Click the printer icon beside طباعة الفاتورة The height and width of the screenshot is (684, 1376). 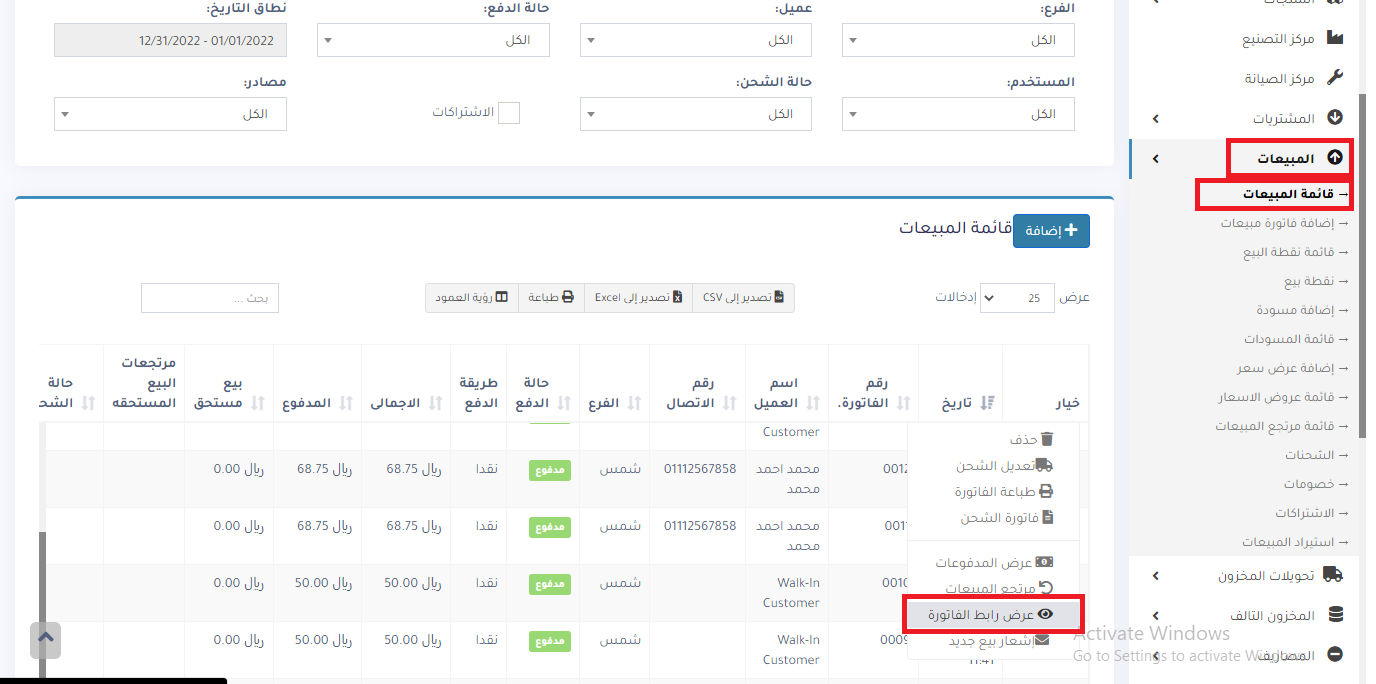coord(1046,492)
